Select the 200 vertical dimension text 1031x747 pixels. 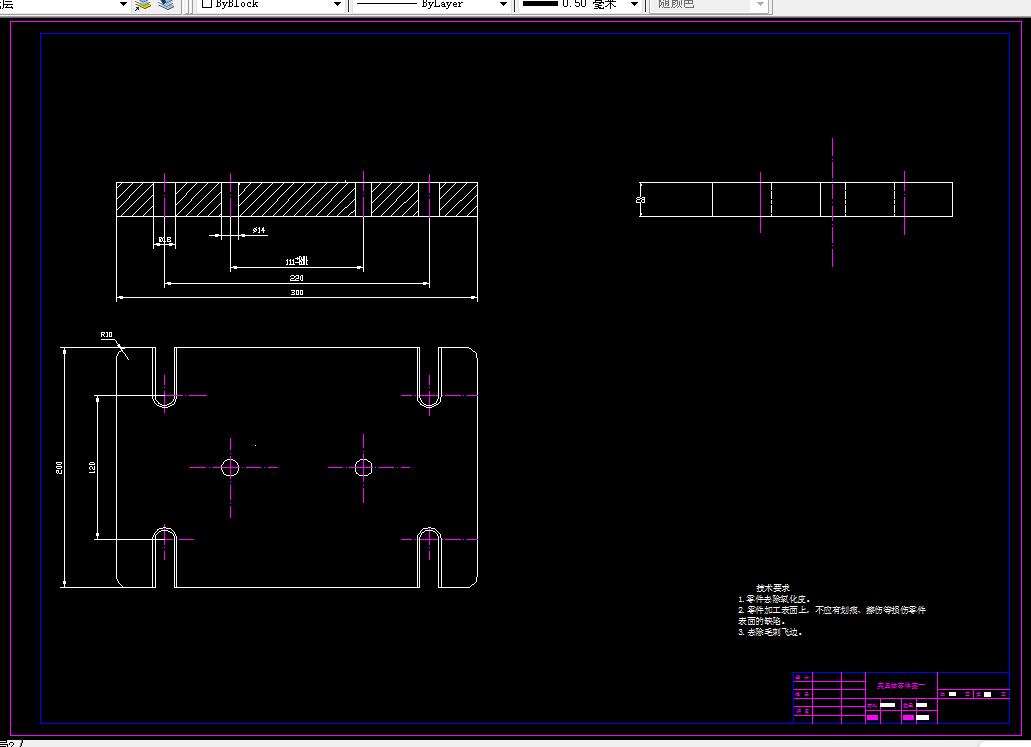(59, 468)
